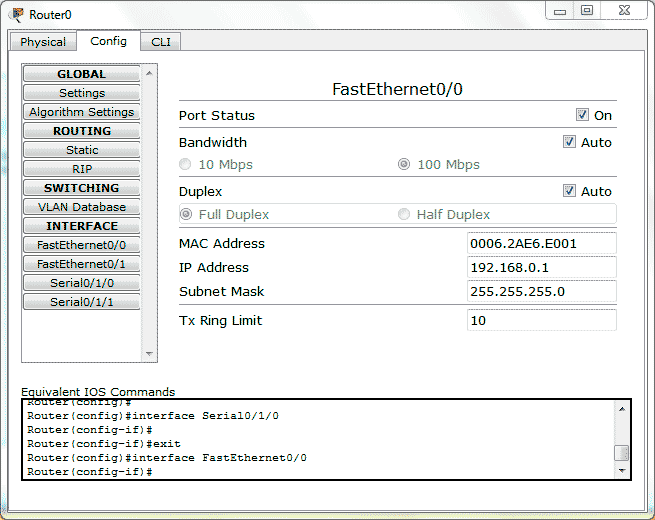The image size is (655, 520).
Task: Click the IP Address input field
Action: pos(541,268)
